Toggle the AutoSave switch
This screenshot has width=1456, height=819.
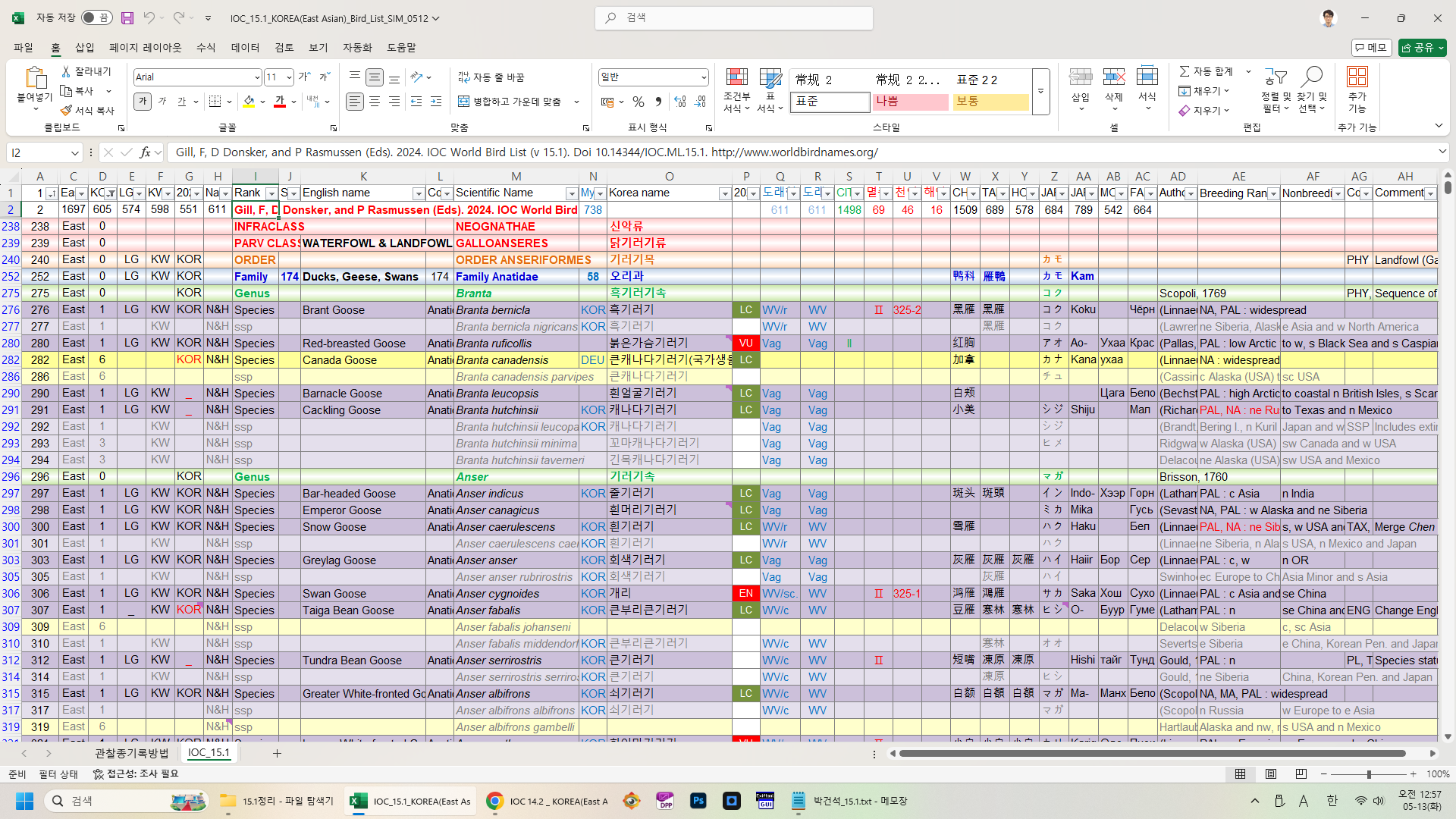(96, 17)
